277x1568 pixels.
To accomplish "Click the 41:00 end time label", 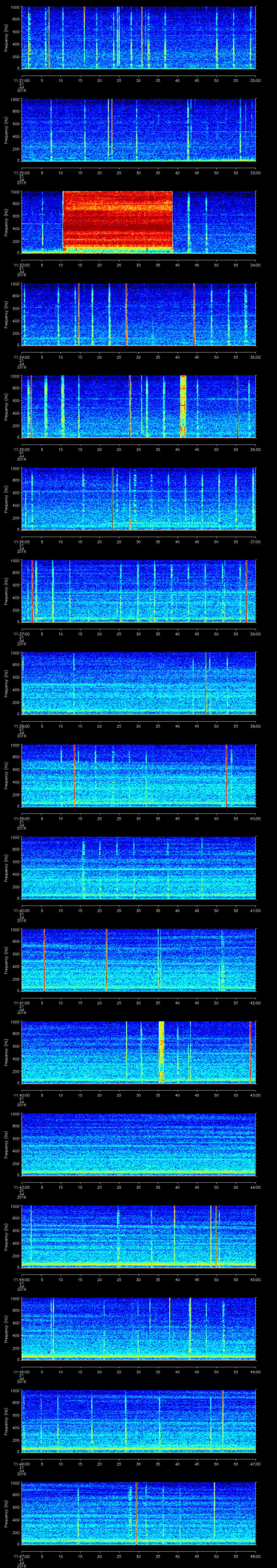I will (x=255, y=910).
